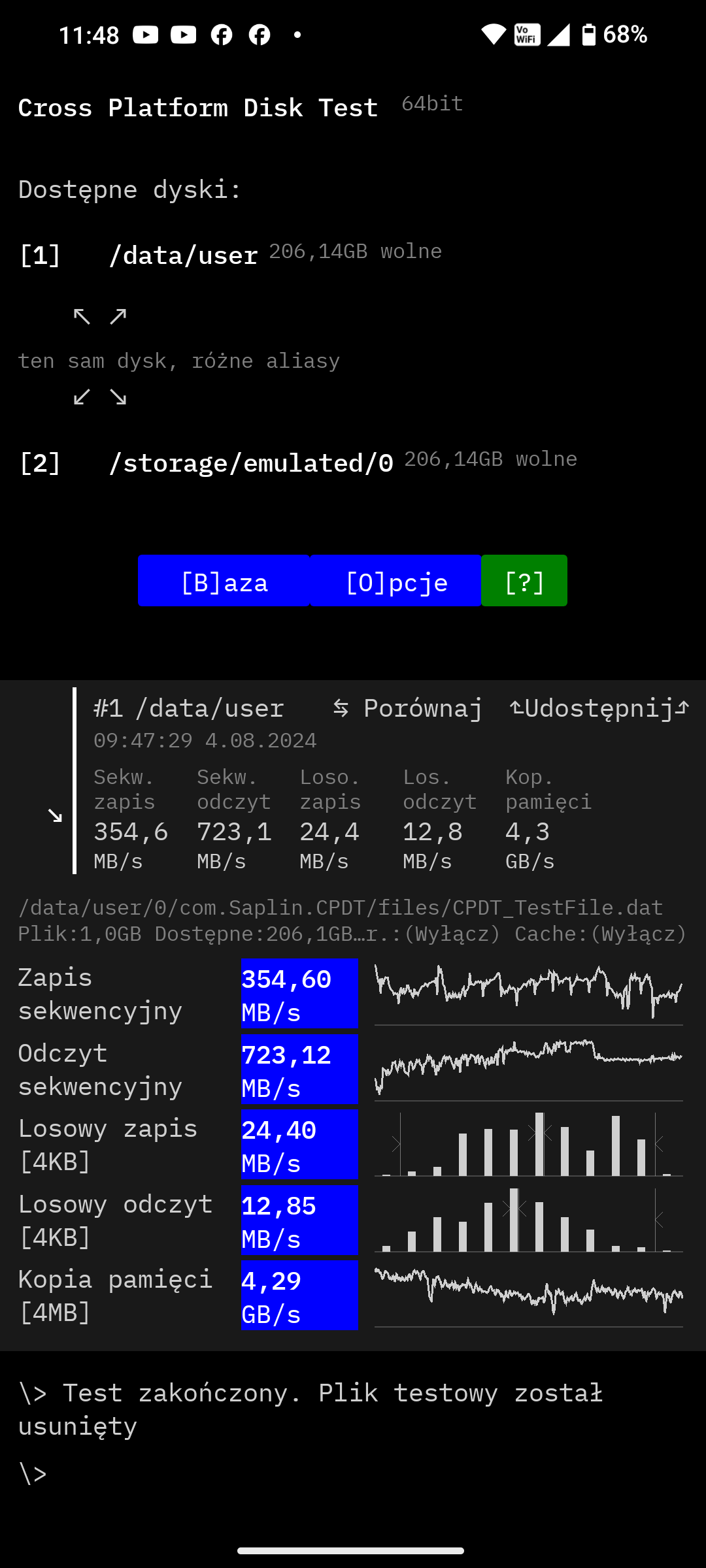Tap the random read 4KB histogram

(x=528, y=1219)
